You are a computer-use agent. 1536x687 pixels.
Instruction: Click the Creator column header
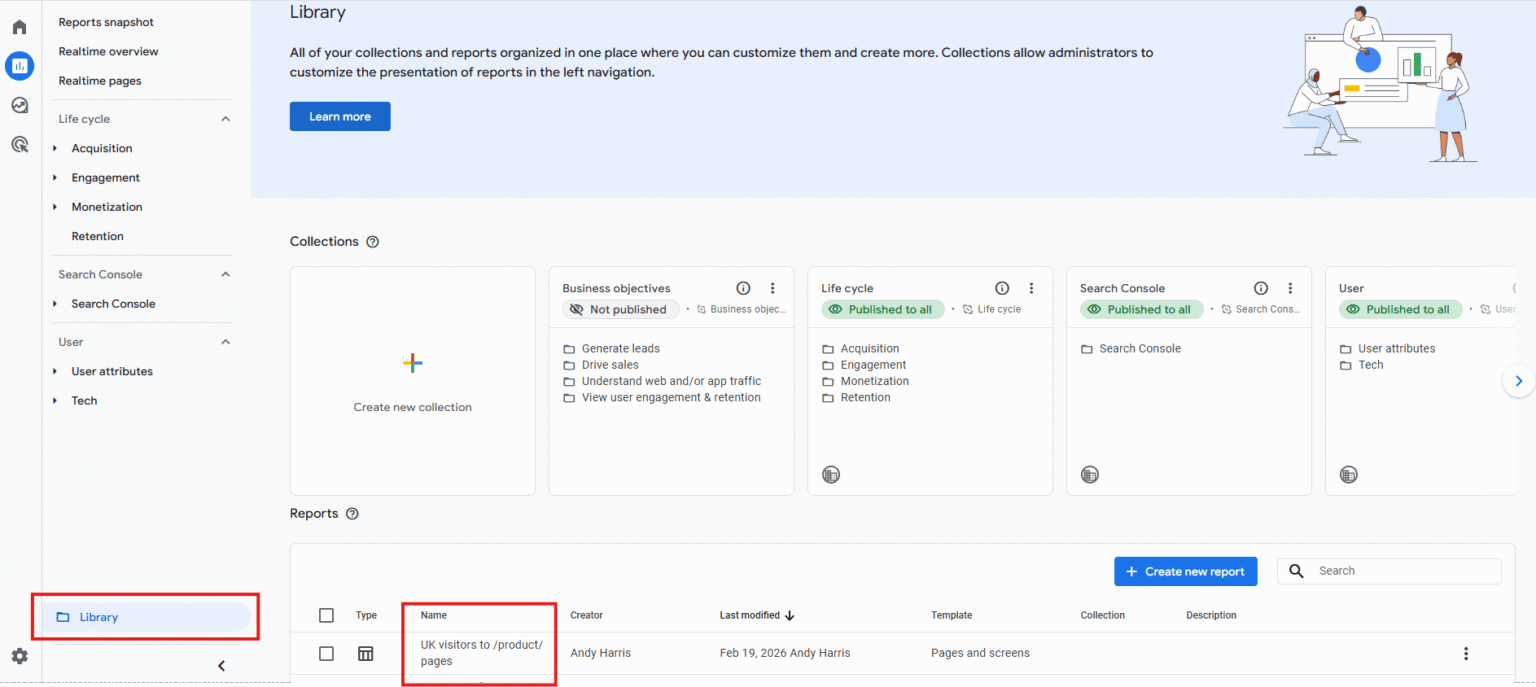(x=586, y=616)
